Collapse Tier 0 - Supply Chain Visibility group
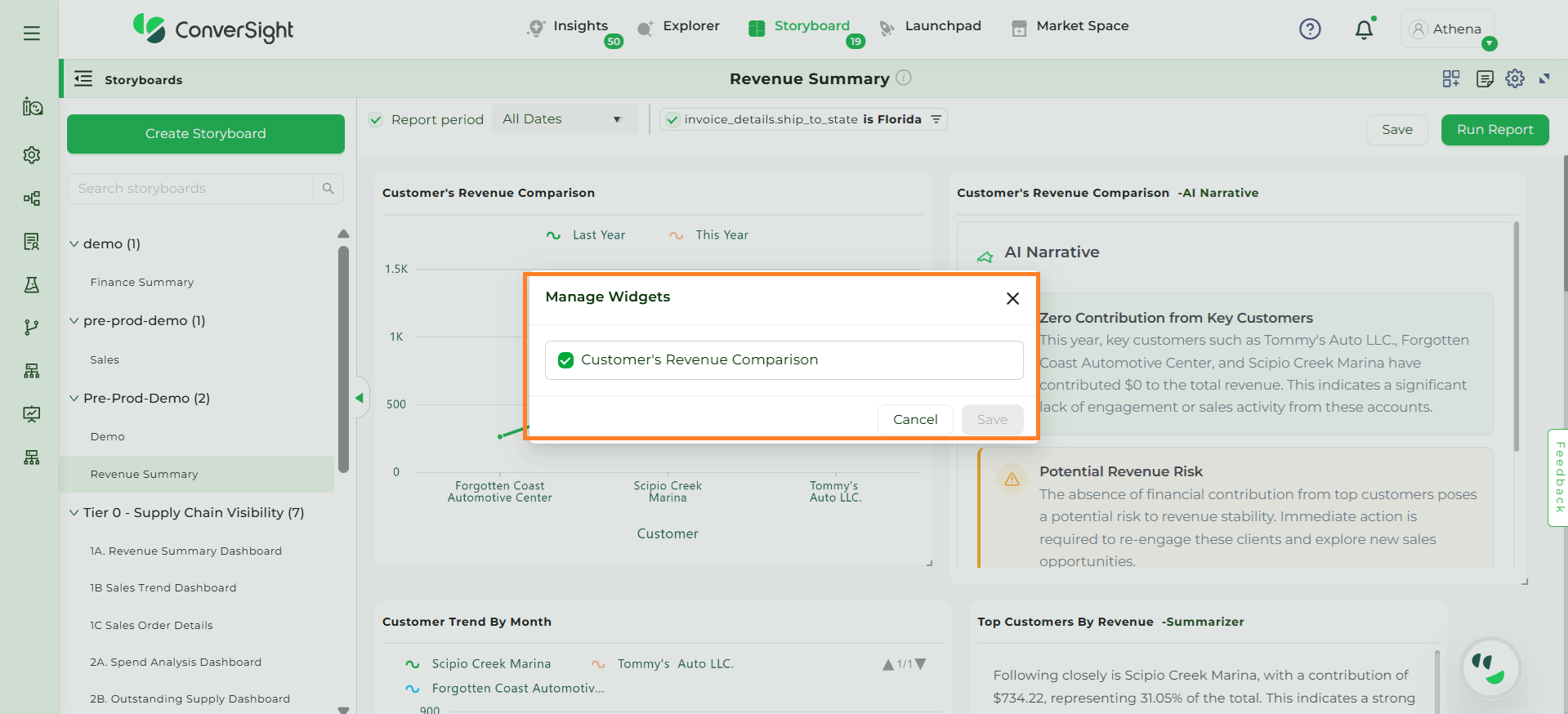Viewport: 1568px width, 714px height. click(74, 513)
